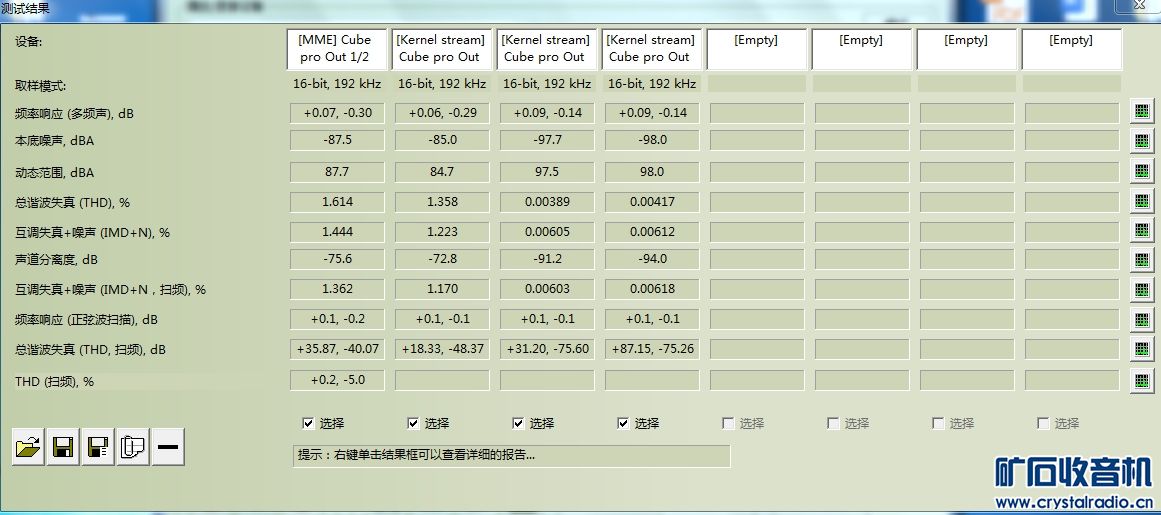
Task: Toggle 选择 checkbox under fourth device column
Action: pos(623,423)
